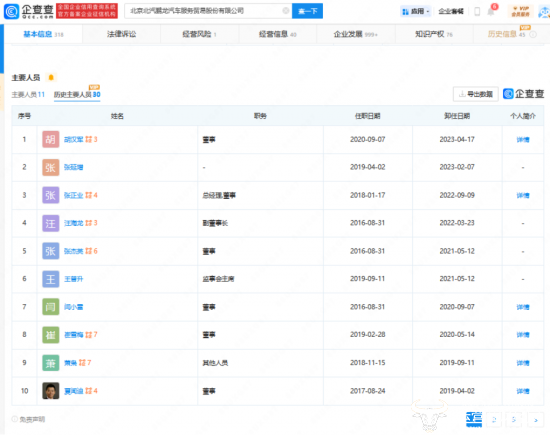
Task: Click the info icon beside 历史信息
Action: [x=533, y=34]
